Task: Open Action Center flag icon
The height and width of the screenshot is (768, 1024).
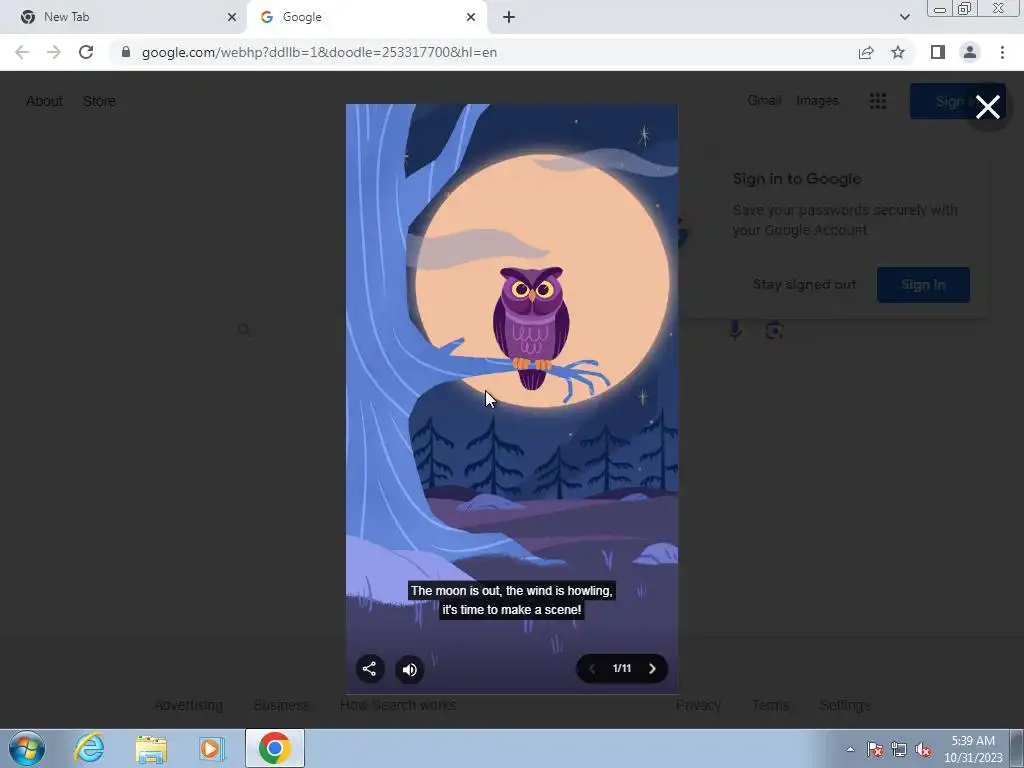Action: (875, 749)
